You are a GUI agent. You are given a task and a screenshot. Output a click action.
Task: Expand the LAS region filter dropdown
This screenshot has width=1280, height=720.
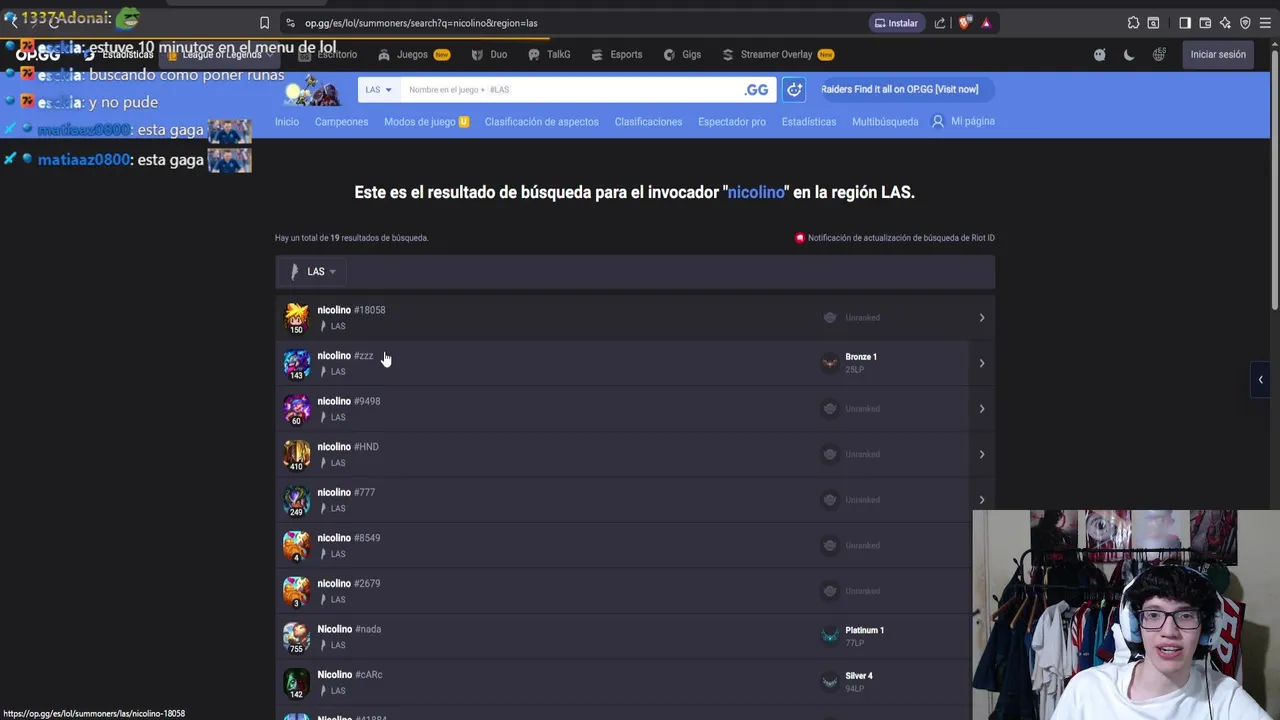pos(314,271)
